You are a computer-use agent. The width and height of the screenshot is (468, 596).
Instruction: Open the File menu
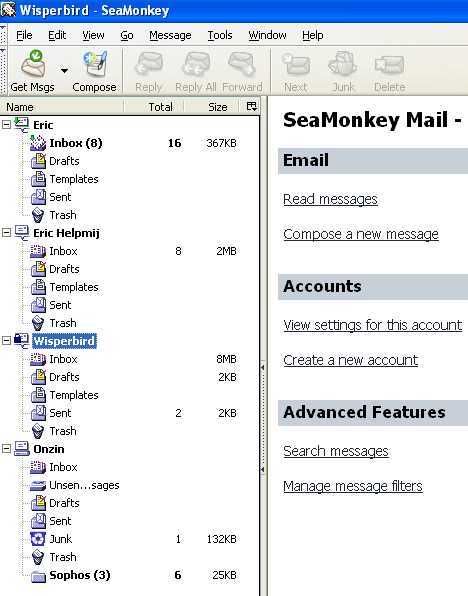[x=24, y=35]
